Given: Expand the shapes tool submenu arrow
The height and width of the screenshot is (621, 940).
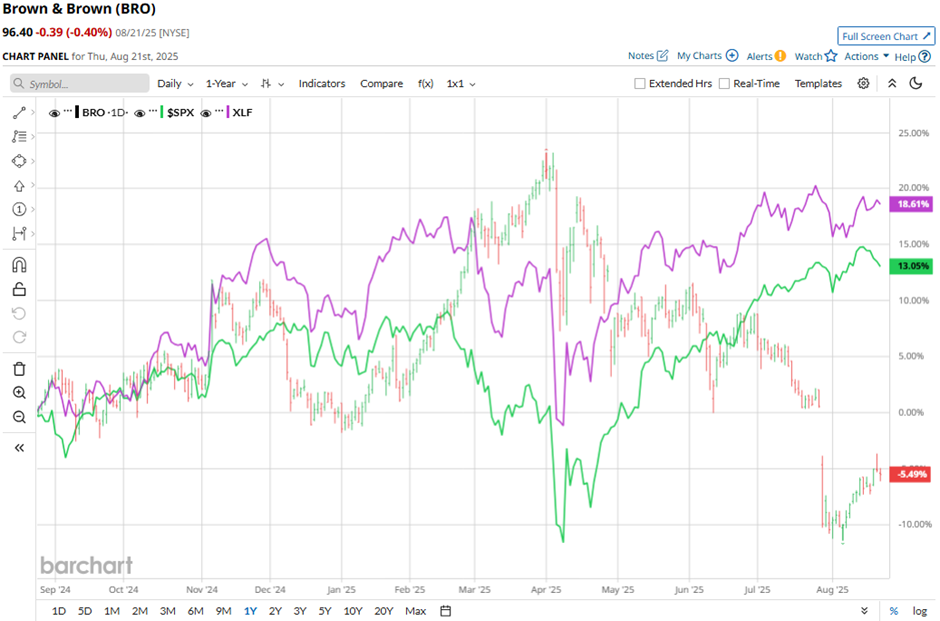Looking at the screenshot, I should click(x=32, y=161).
